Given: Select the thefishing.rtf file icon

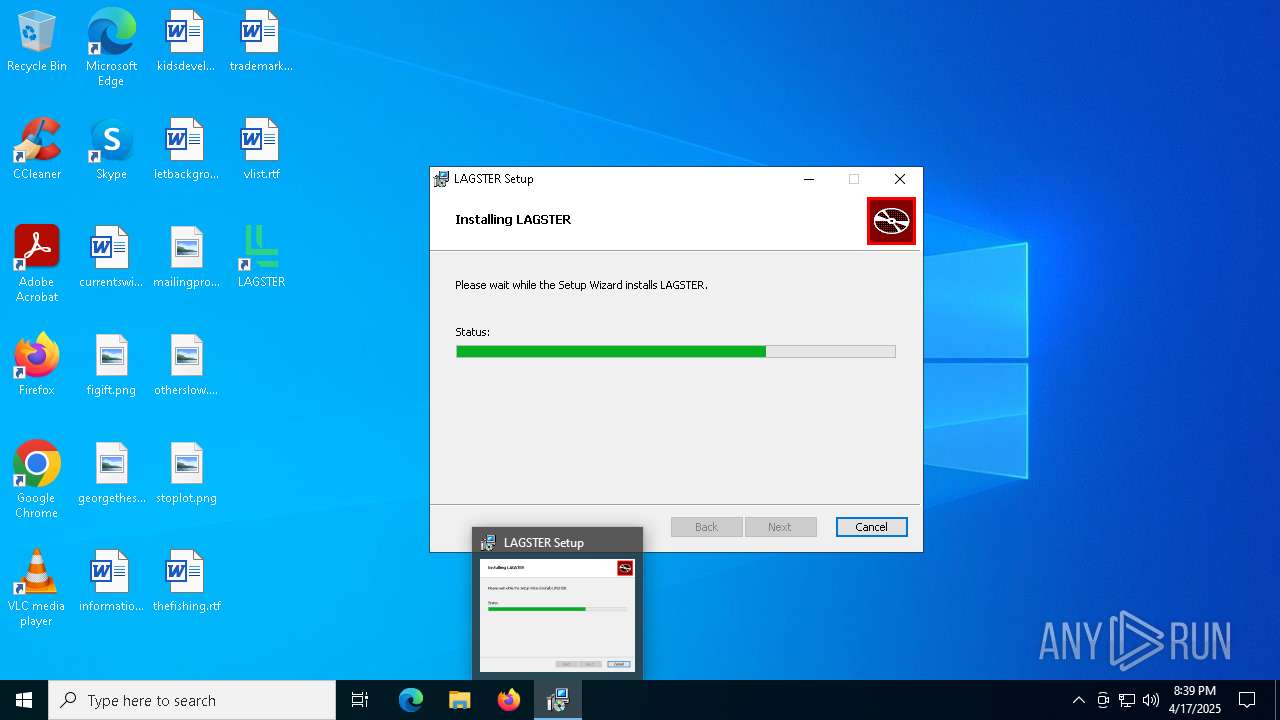Looking at the screenshot, I should click(185, 581).
